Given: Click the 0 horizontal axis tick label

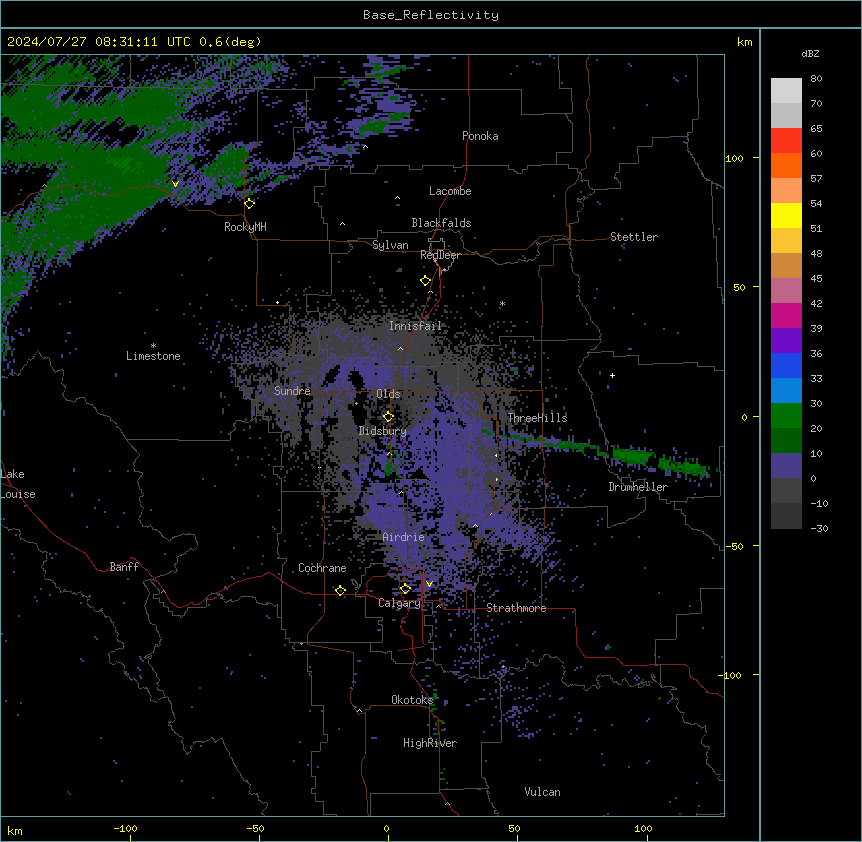Looking at the screenshot, I should 386,828.
